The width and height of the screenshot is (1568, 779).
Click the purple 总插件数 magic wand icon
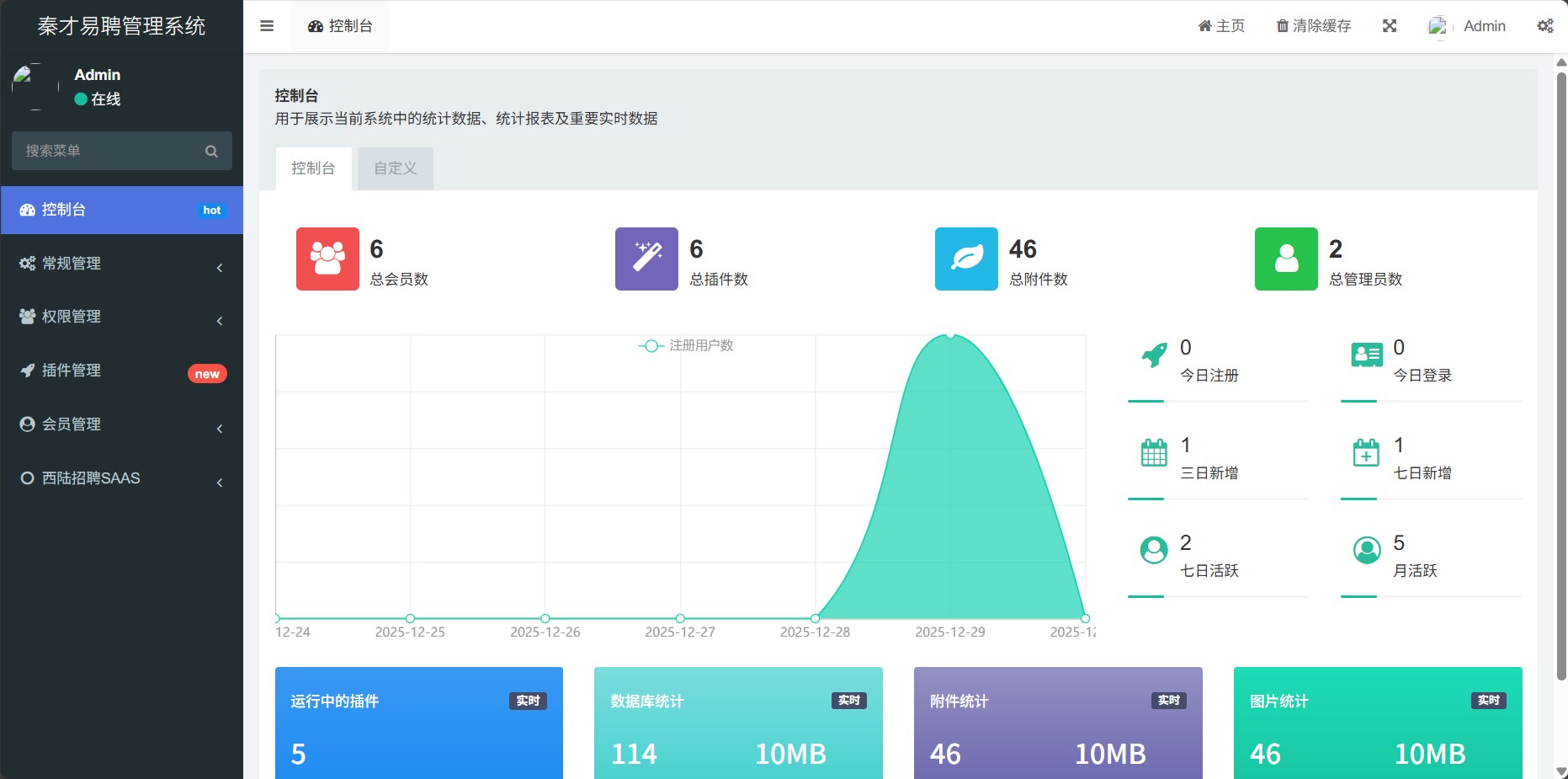click(646, 259)
